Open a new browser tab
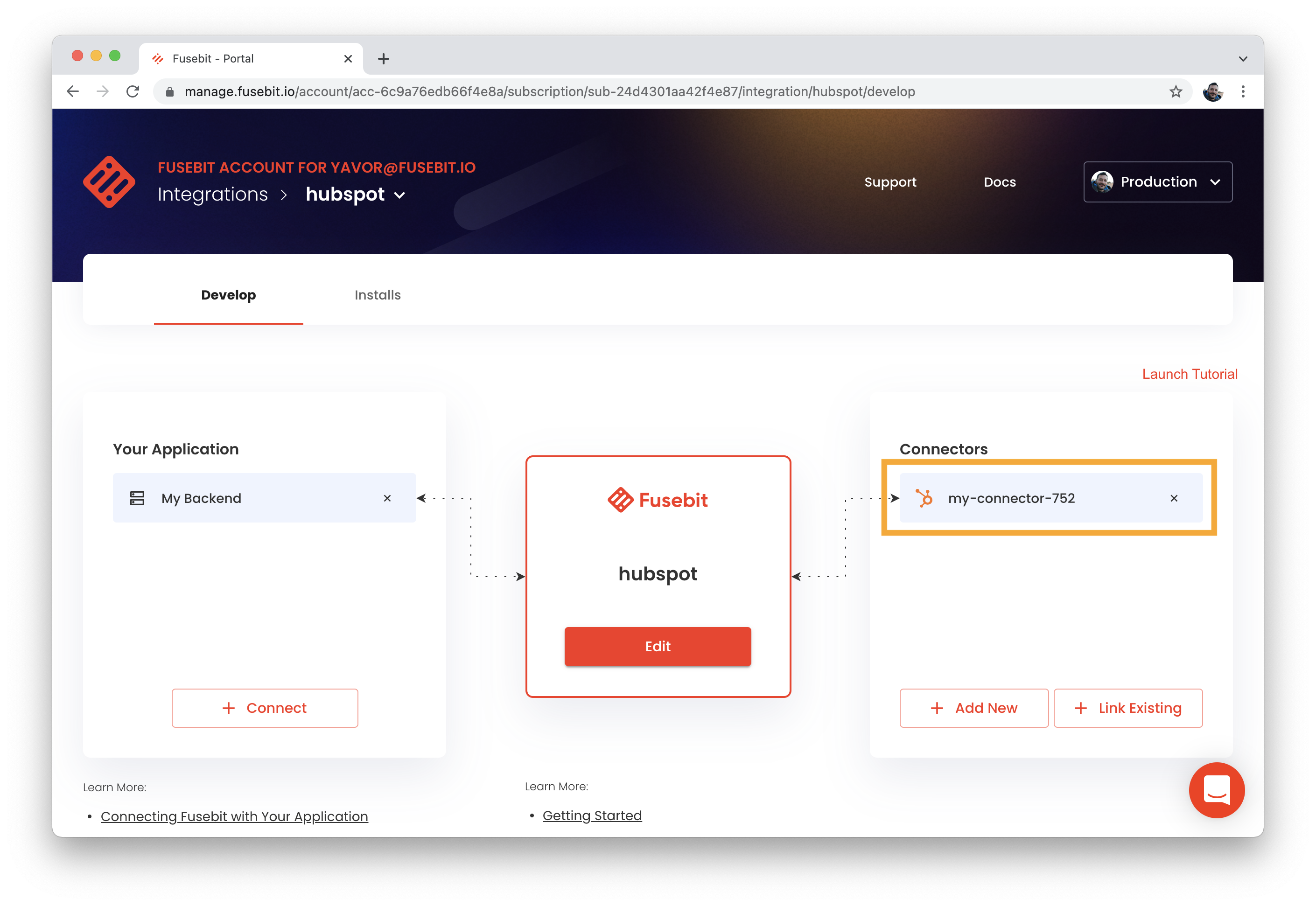 click(383, 58)
